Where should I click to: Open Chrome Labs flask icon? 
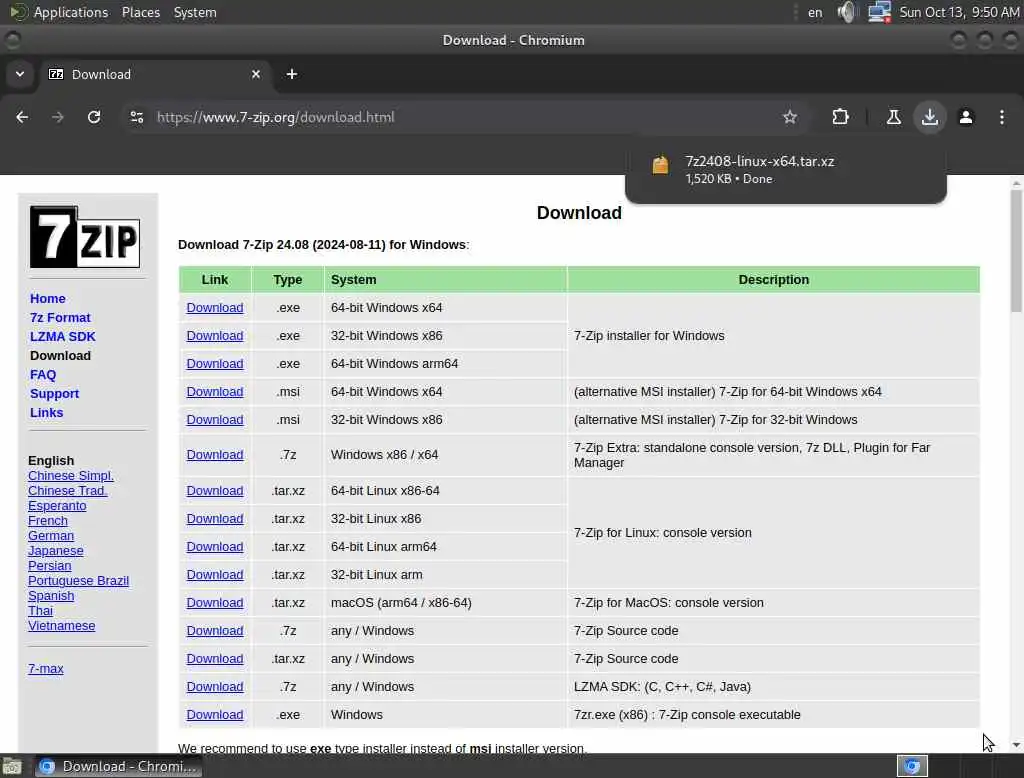(x=893, y=118)
